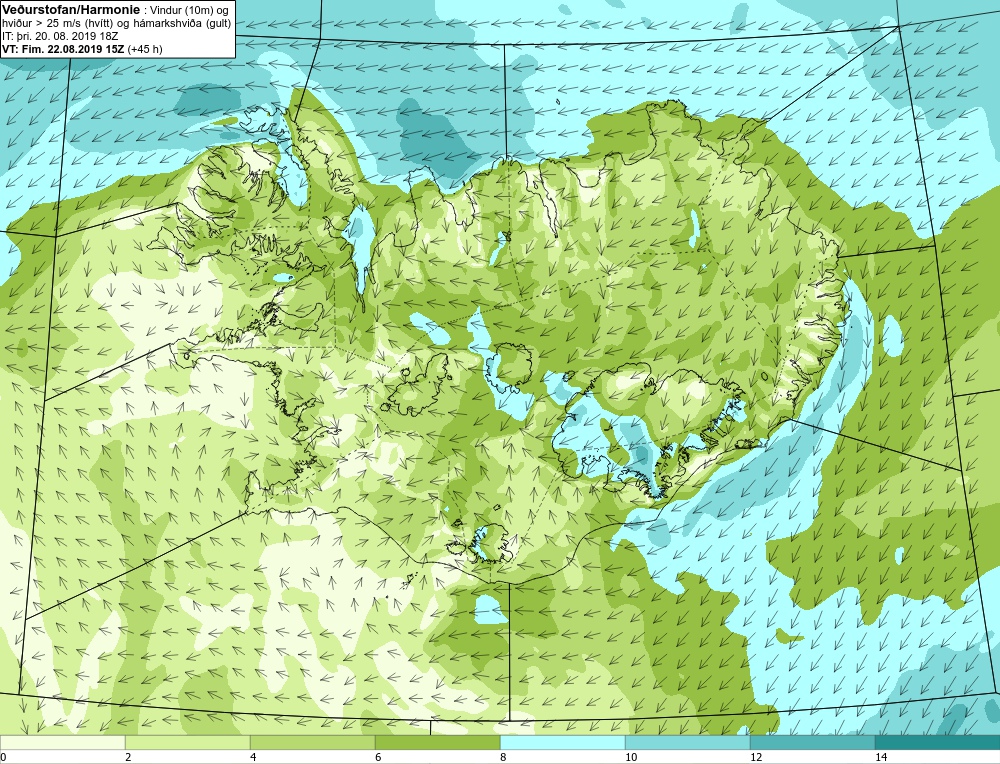Click the 2–4 m/s light green legend swatch

(188, 742)
